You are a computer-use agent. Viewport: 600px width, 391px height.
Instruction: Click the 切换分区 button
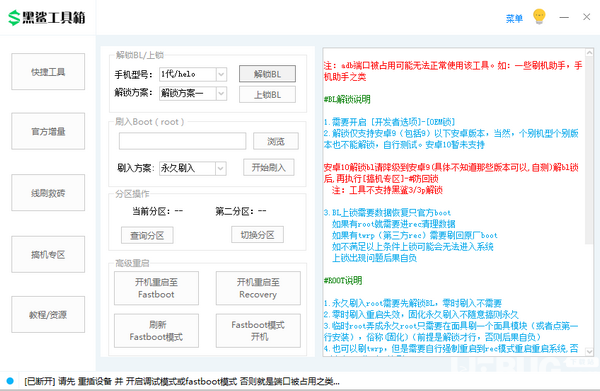(258, 235)
